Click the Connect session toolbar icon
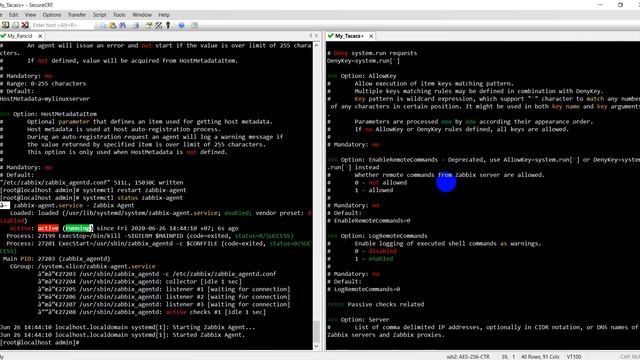Viewport: 640px width, 360px height. (x=6, y=25)
